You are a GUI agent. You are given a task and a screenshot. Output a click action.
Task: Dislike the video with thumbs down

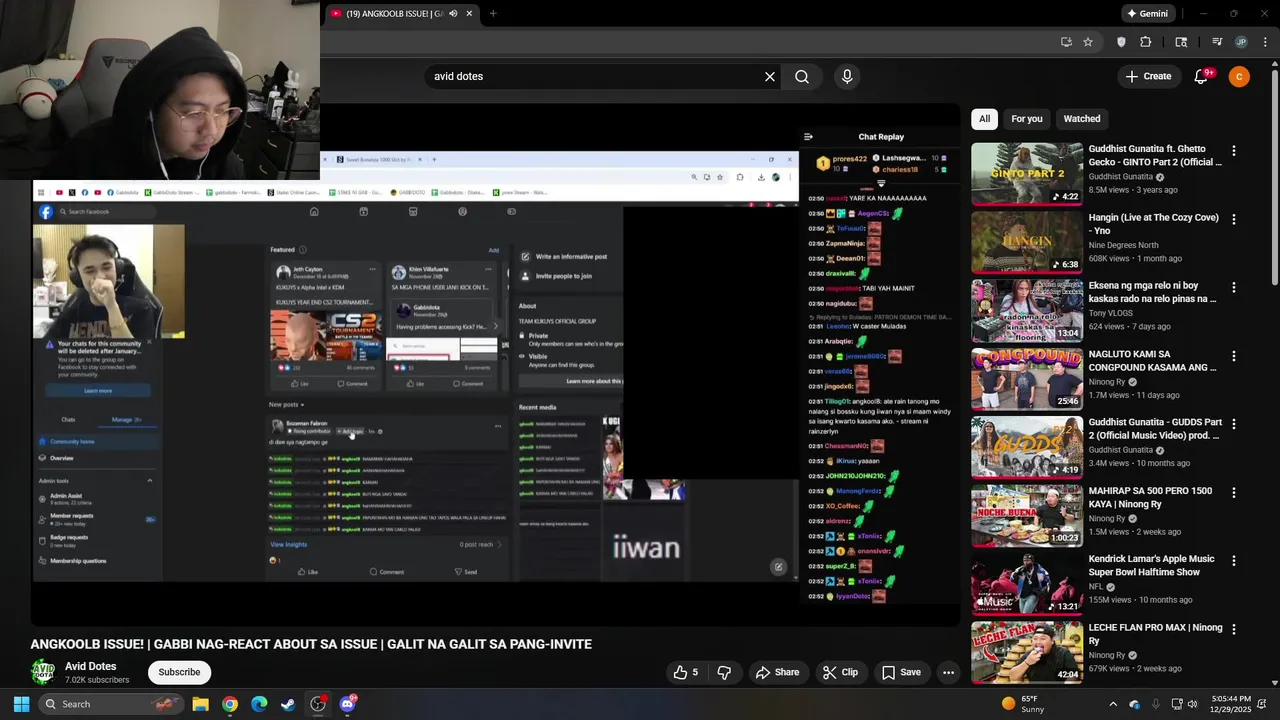[x=725, y=672]
